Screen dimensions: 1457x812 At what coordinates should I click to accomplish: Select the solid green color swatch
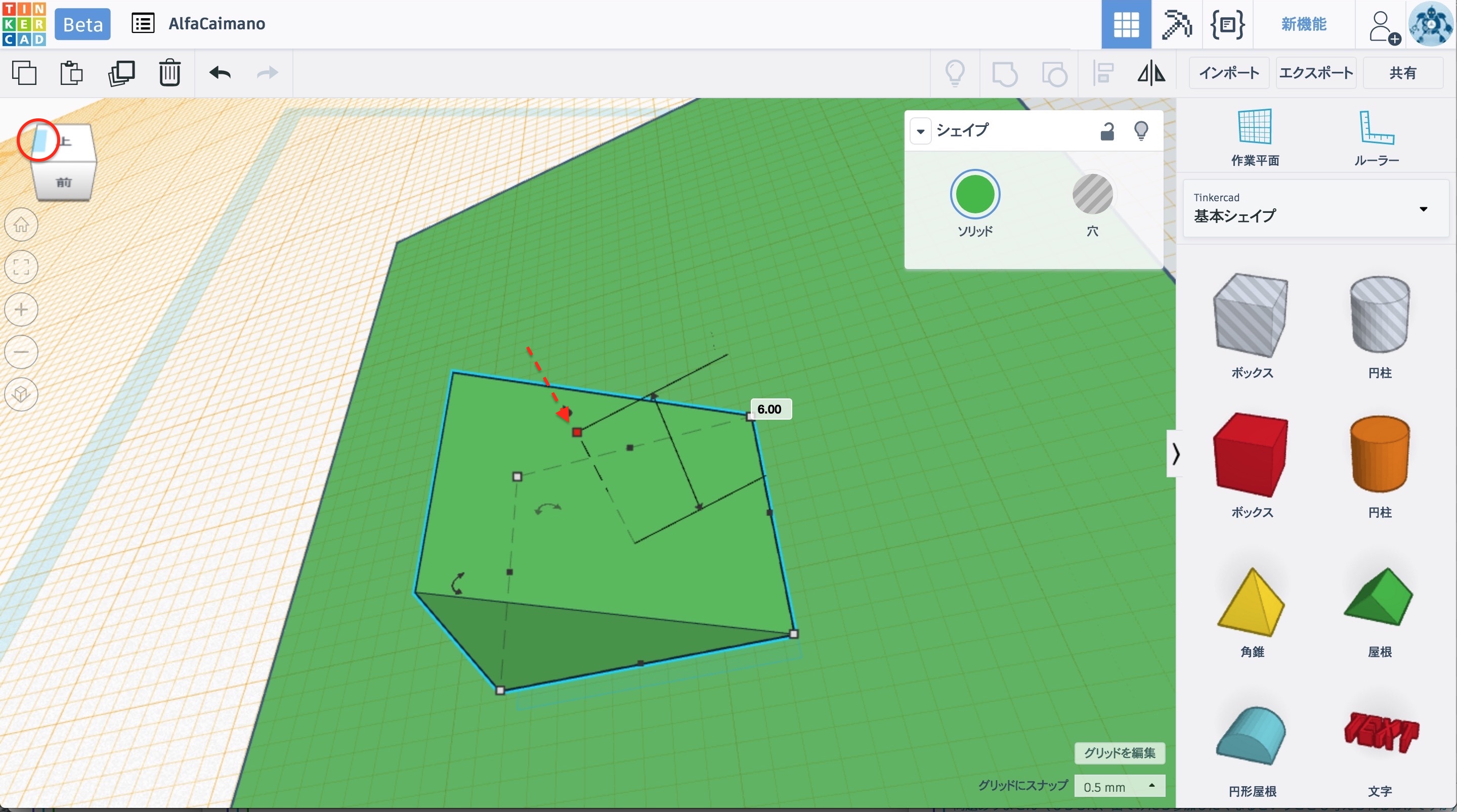tap(974, 195)
